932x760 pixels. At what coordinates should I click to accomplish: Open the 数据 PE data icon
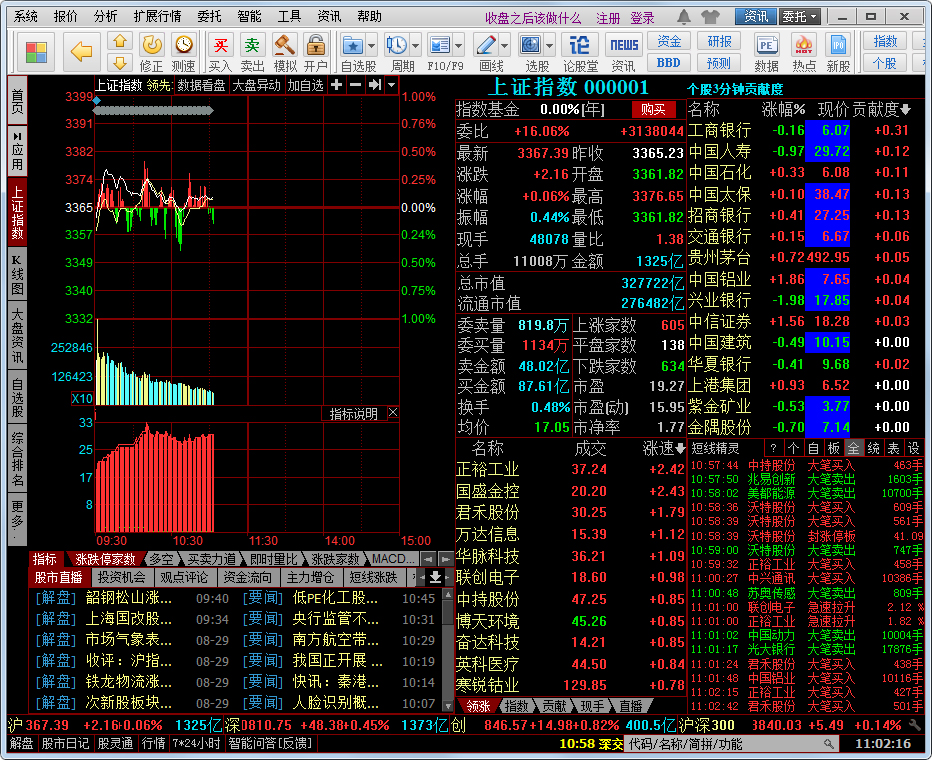[767, 52]
